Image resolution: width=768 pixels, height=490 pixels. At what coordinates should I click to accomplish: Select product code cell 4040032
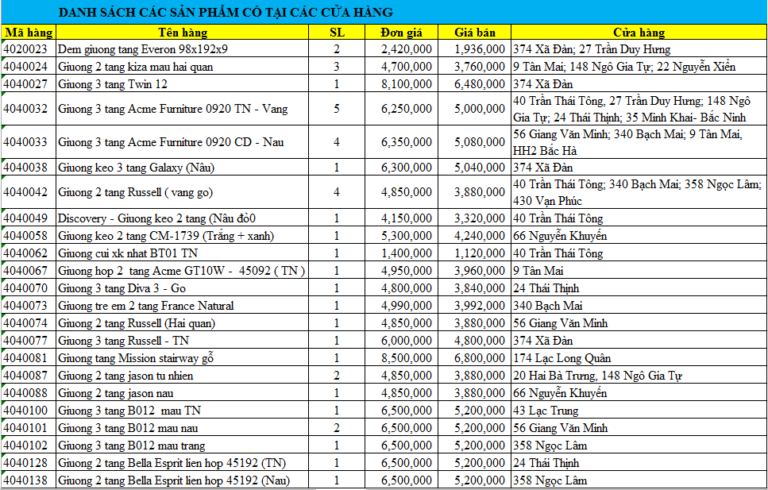(27, 109)
